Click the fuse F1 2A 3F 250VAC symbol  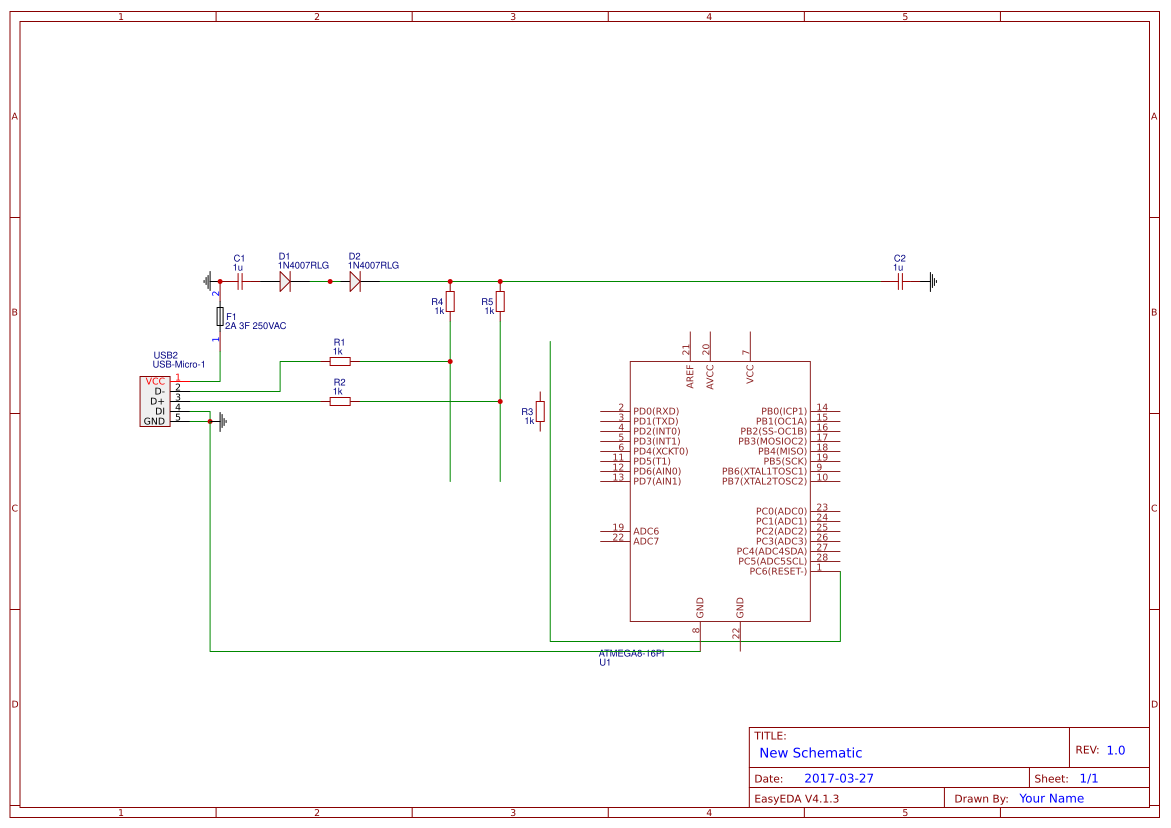point(221,315)
